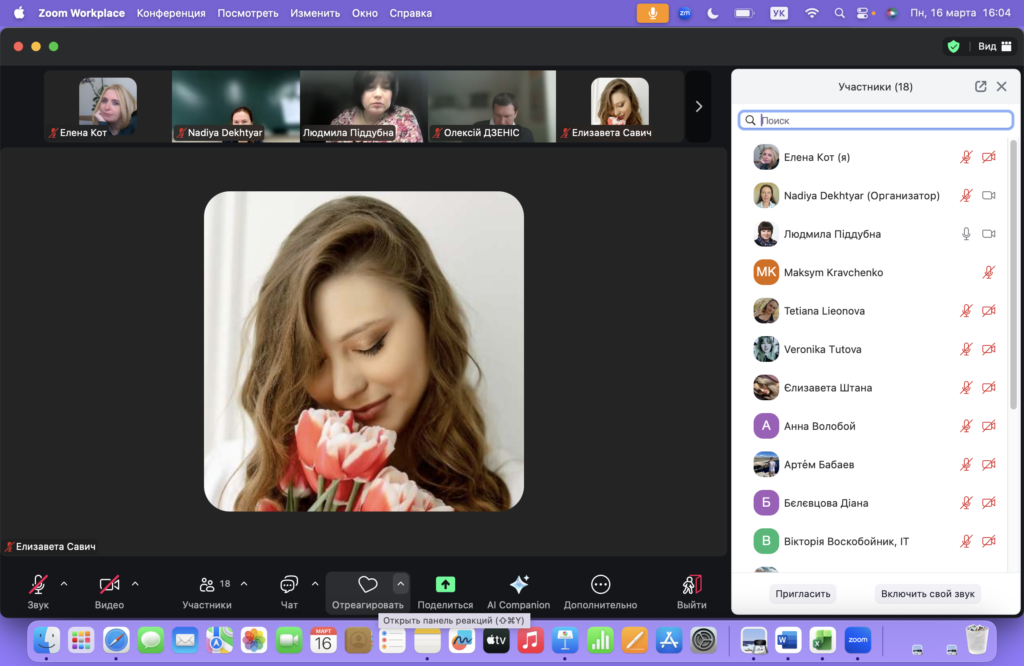Image resolution: width=1024 pixels, height=666 pixels.
Task: Click the Поделиться screen share icon
Action: click(x=445, y=585)
